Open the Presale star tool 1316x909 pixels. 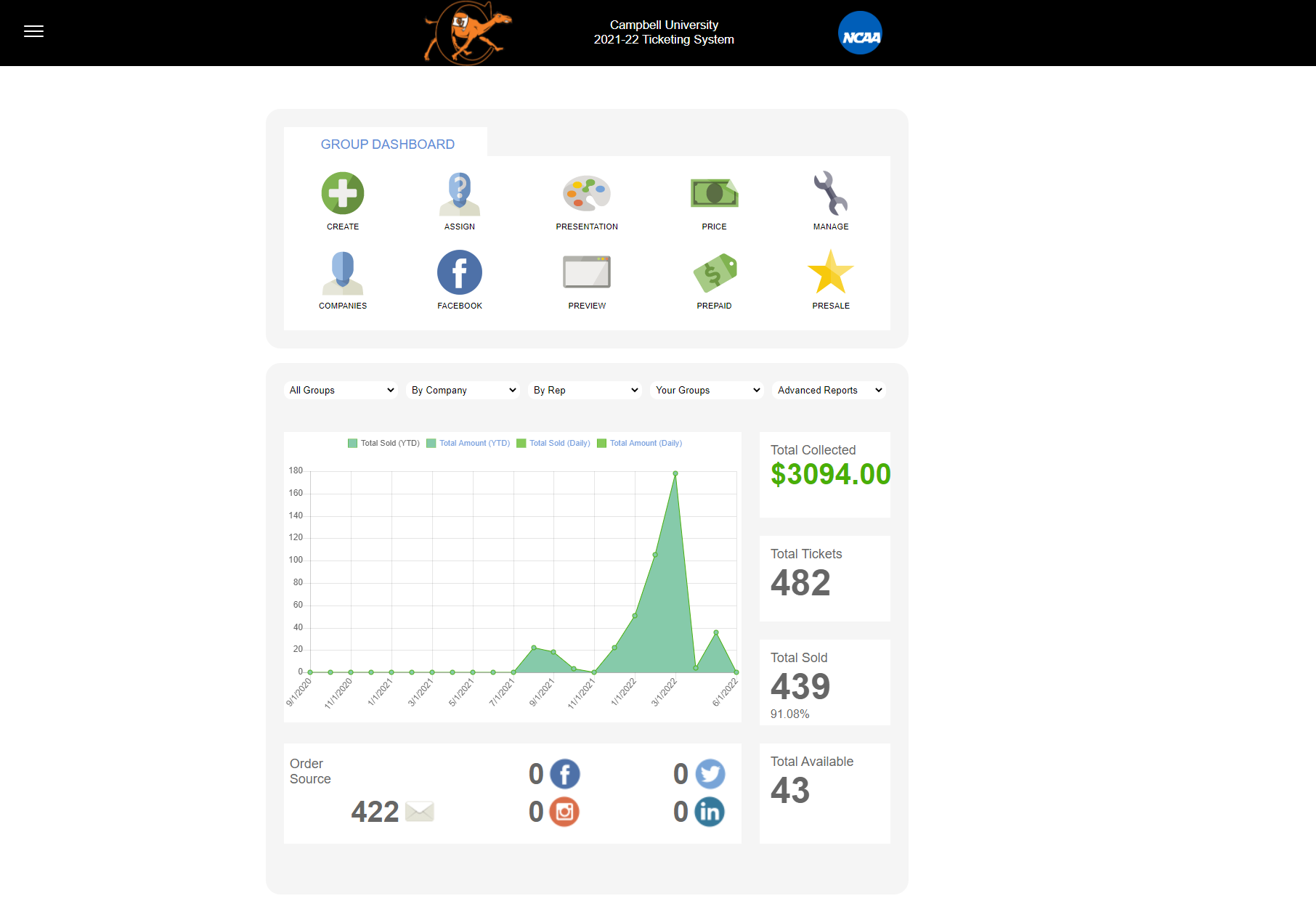point(830,272)
